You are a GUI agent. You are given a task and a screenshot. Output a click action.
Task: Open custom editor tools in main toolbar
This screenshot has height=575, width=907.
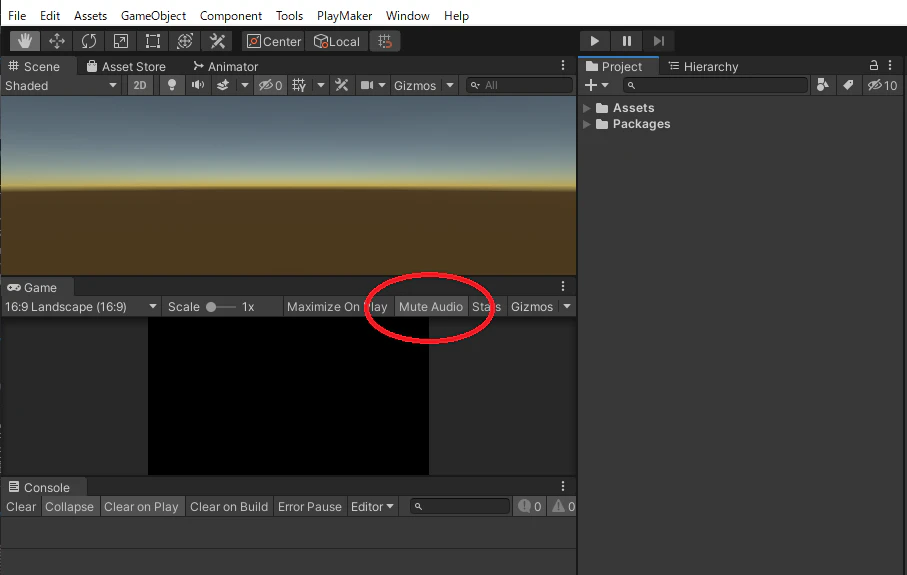click(x=217, y=41)
